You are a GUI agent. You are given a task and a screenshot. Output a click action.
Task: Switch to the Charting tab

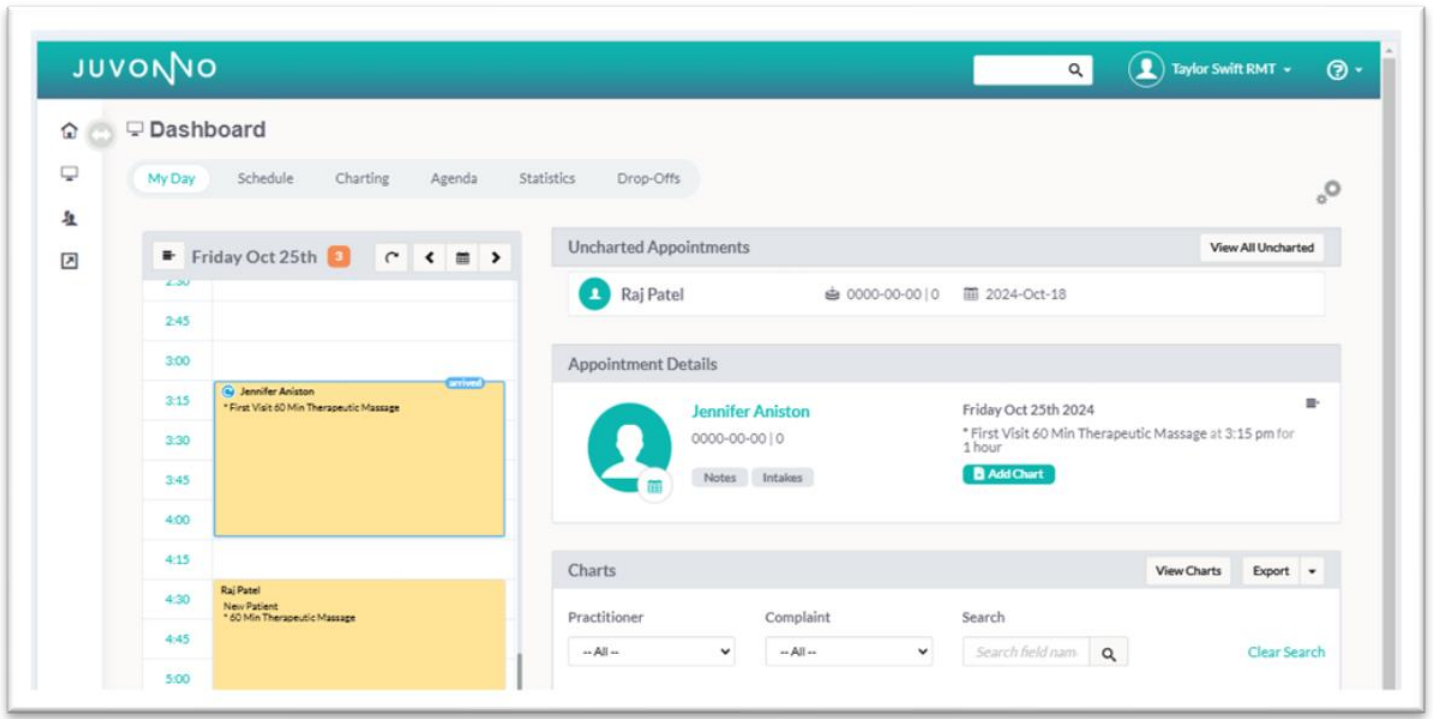pos(361,179)
